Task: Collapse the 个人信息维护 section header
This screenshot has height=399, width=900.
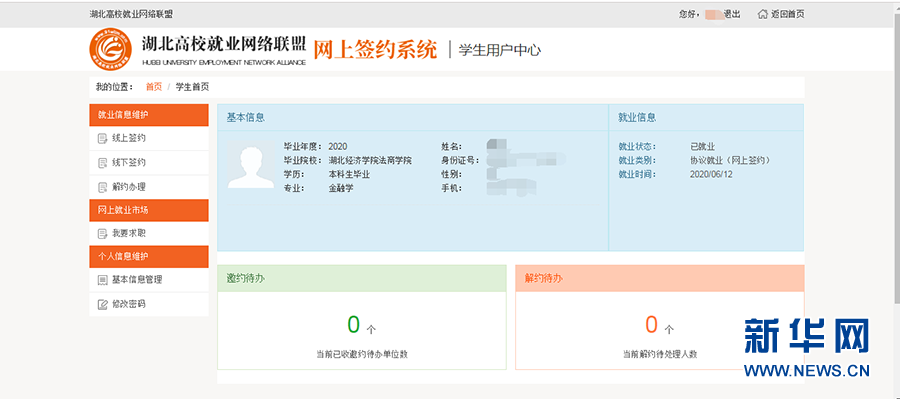Action: 149,257
